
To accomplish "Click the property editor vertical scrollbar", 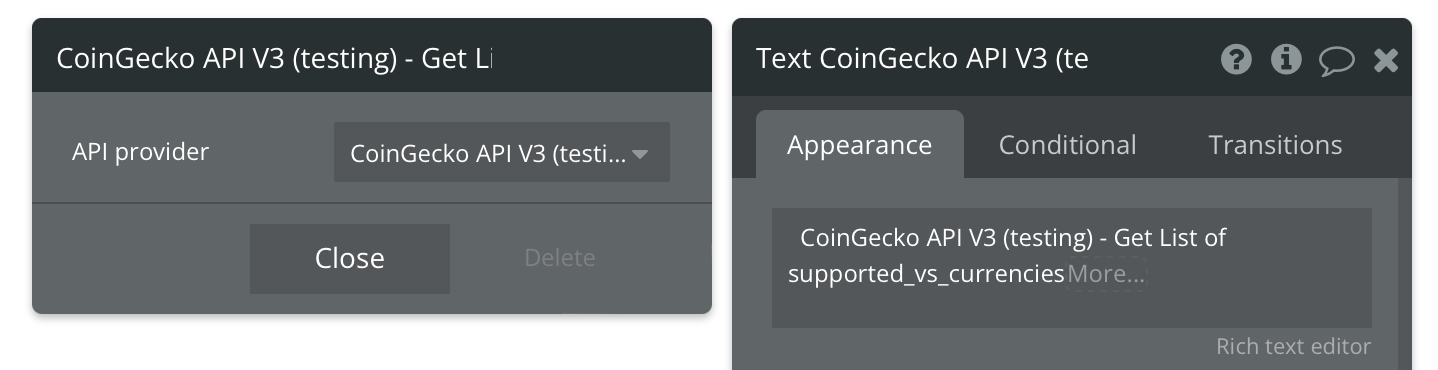I will 1404,274.
